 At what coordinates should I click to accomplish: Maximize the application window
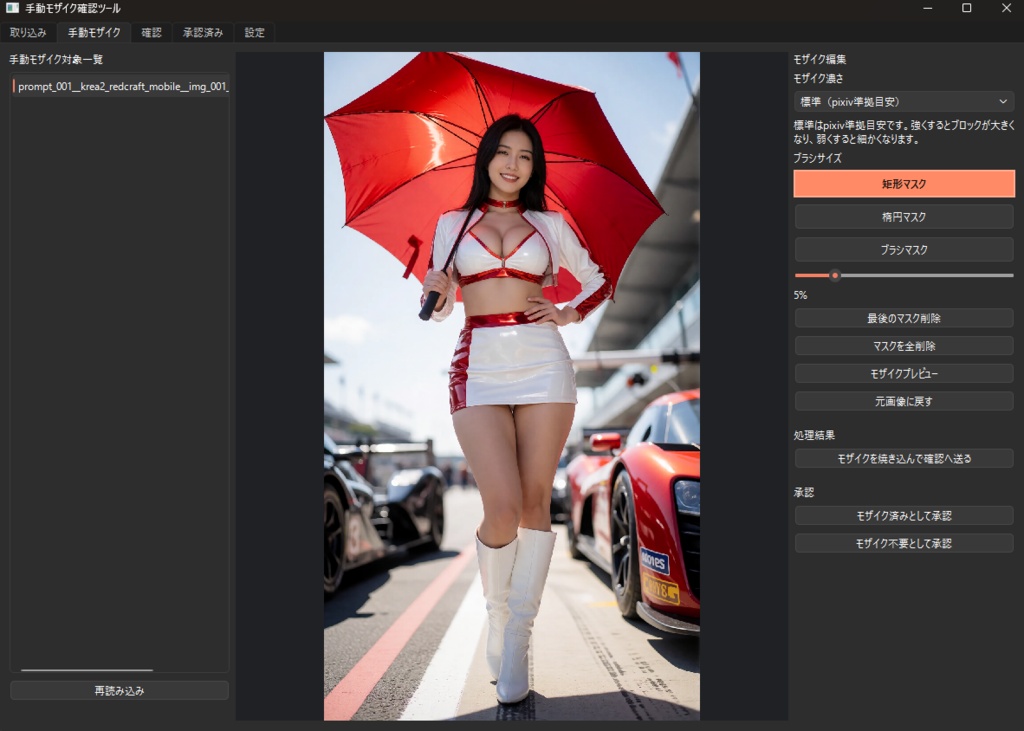click(967, 8)
